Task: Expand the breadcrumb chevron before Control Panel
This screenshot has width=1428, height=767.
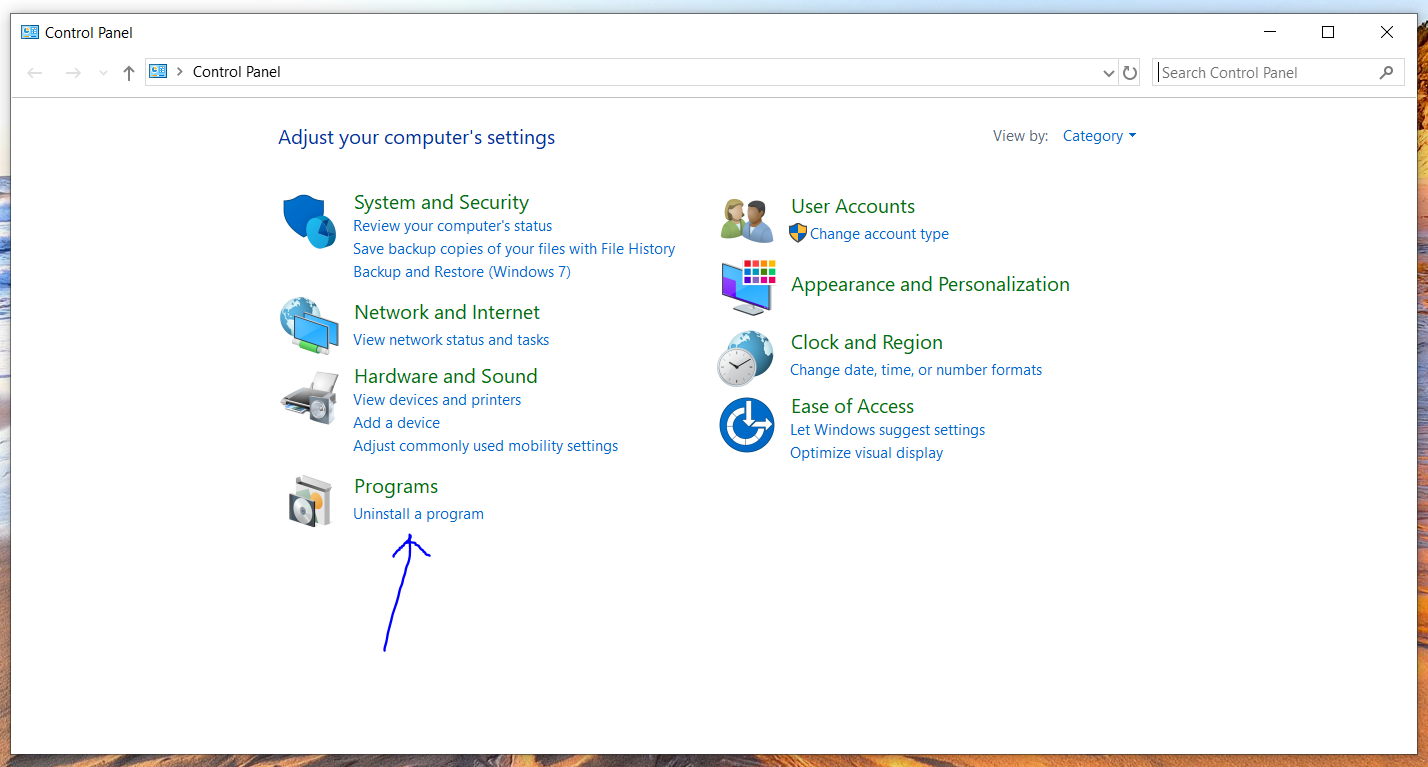Action: pos(180,72)
